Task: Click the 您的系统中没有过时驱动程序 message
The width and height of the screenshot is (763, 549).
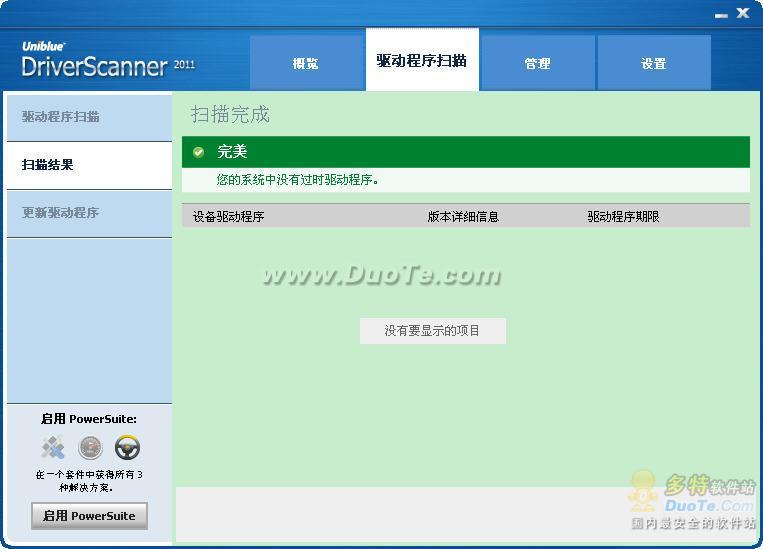Action: (297, 180)
